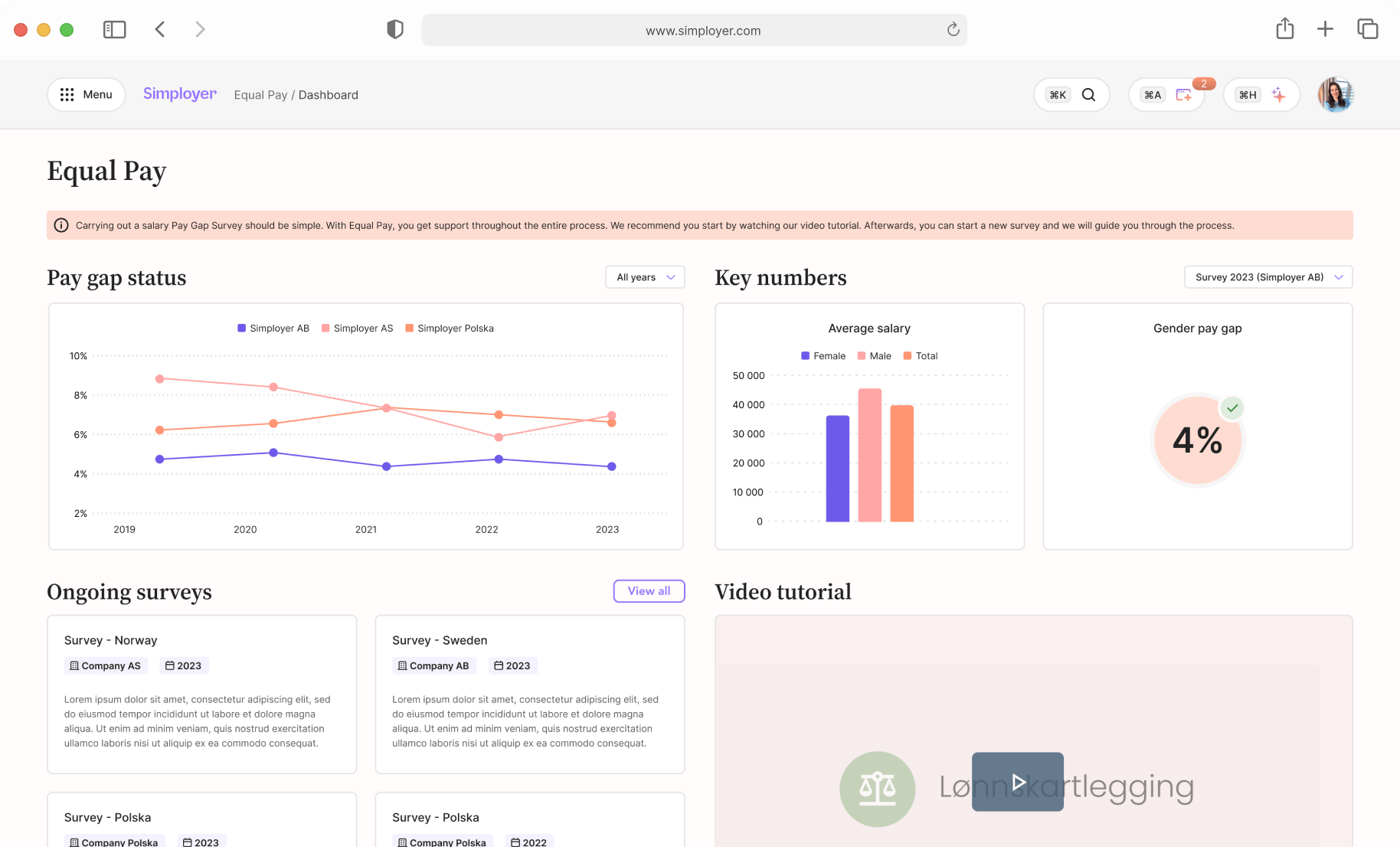The image size is (1400, 847).
Task: Play the Lønnskartlegging video tutorial
Action: coord(1017,782)
